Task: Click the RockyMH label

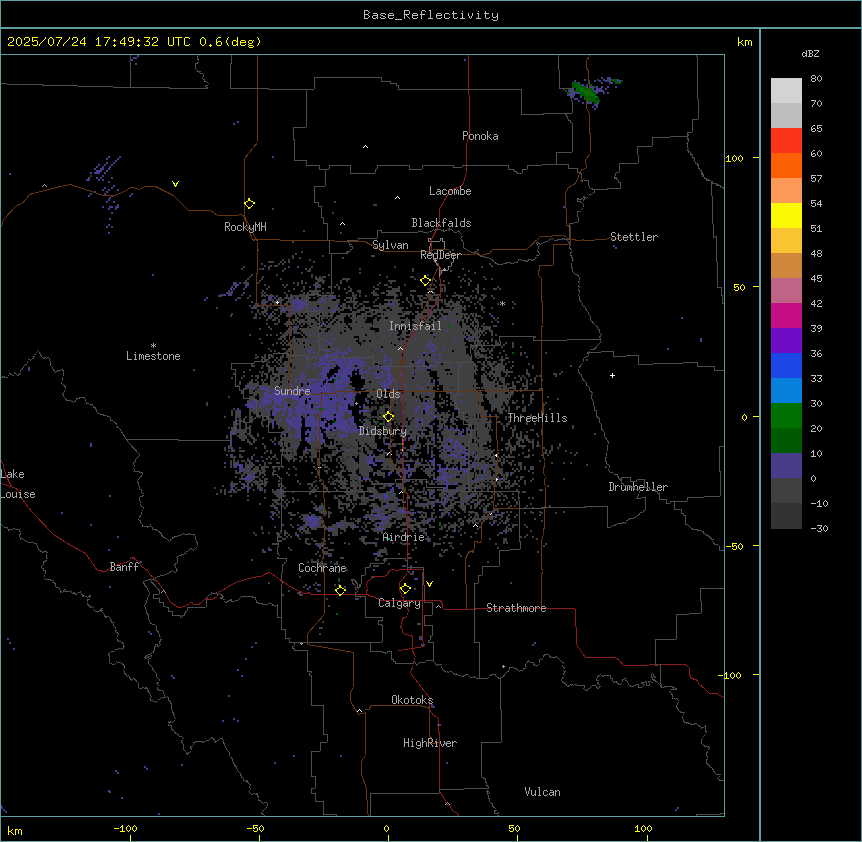Action: tap(245, 227)
